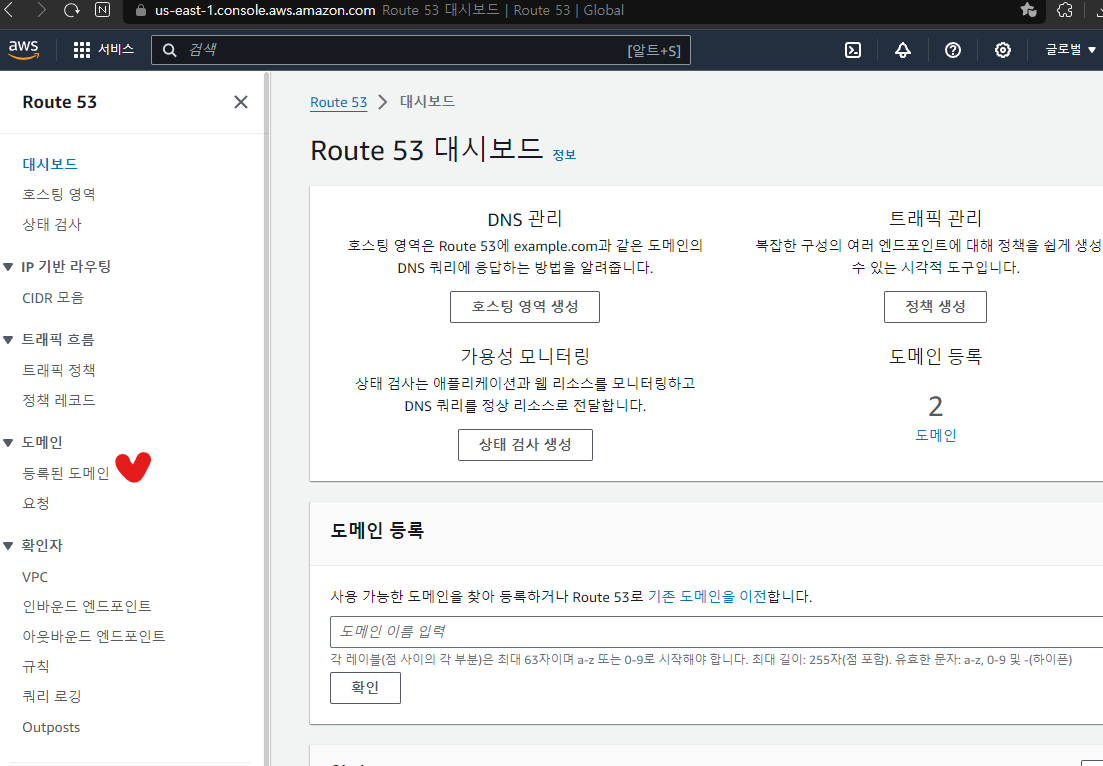Open 호스팅 영역 in the sidebar
The image size is (1103, 766).
pyautogui.click(x=58, y=194)
